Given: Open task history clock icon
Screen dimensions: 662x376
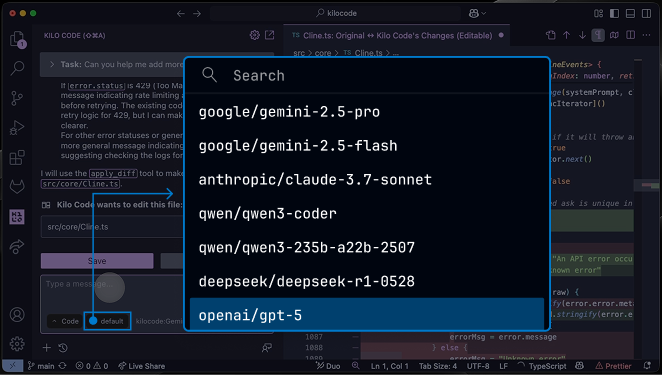Looking at the screenshot, I should (x=63, y=348).
